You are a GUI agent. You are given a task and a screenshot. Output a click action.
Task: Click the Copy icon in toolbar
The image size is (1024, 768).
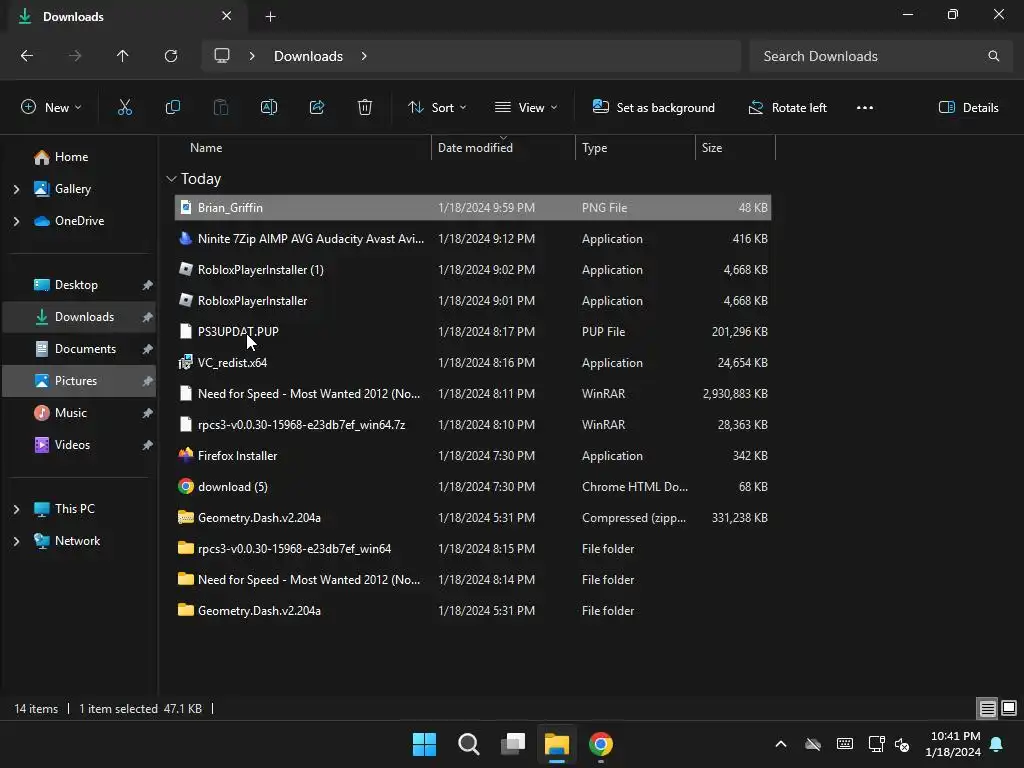[x=172, y=108]
